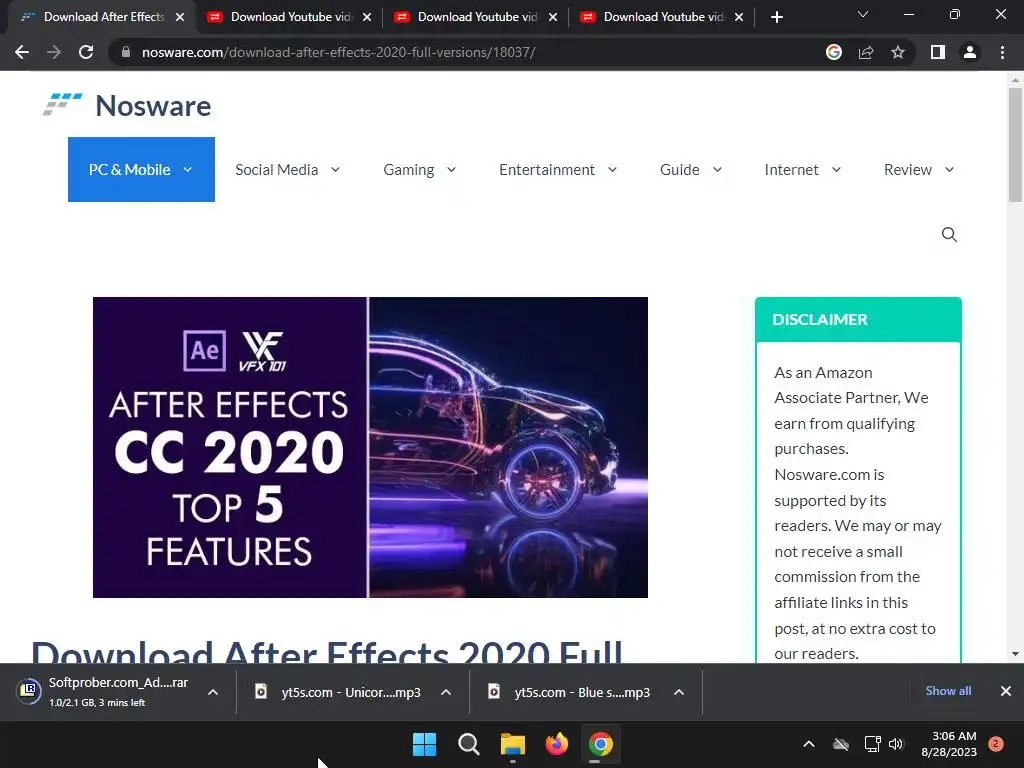Show all downloads

coord(948,691)
